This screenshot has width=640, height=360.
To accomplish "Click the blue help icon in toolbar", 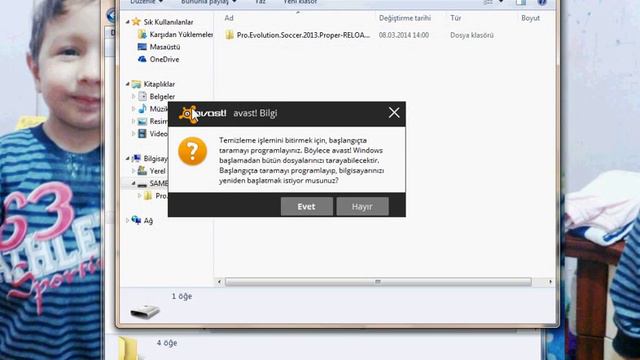I will click(x=542, y=2).
